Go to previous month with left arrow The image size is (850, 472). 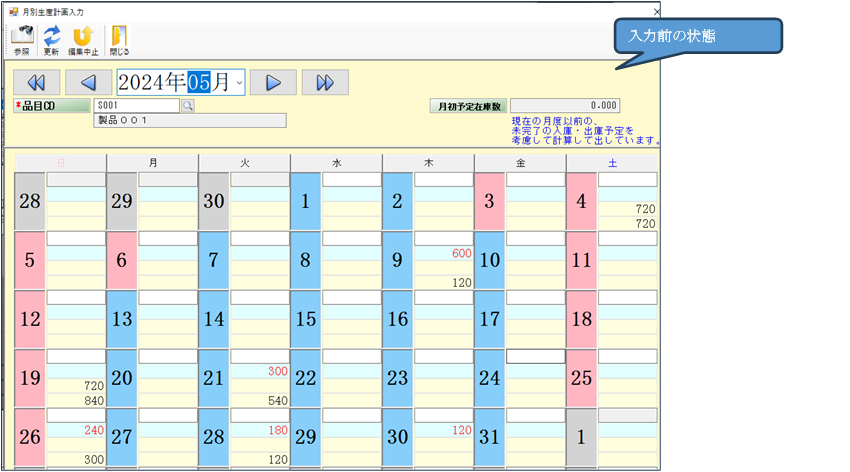(x=88, y=82)
